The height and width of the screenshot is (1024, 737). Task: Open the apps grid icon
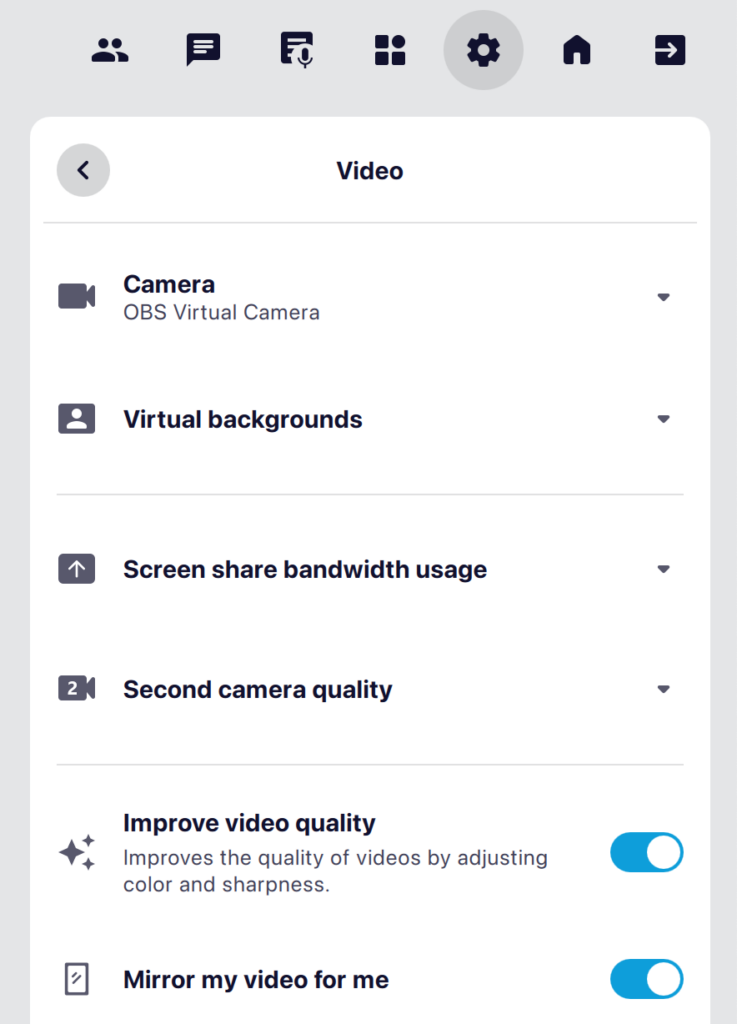pyautogui.click(x=390, y=50)
